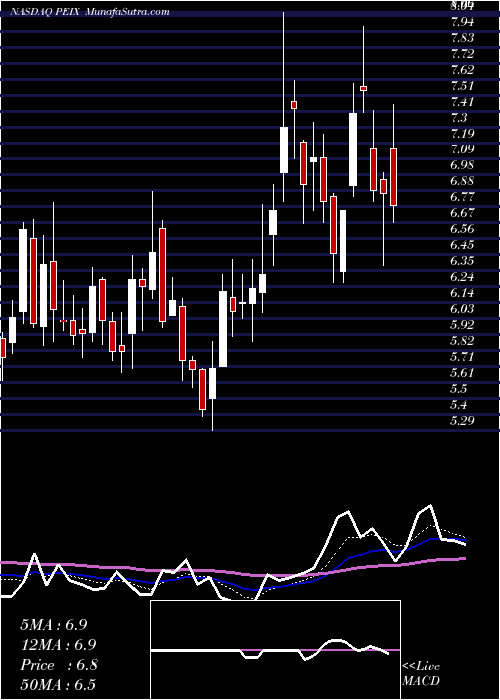Click the <<Live MACD label
The image size is (500, 700).
(421, 674)
